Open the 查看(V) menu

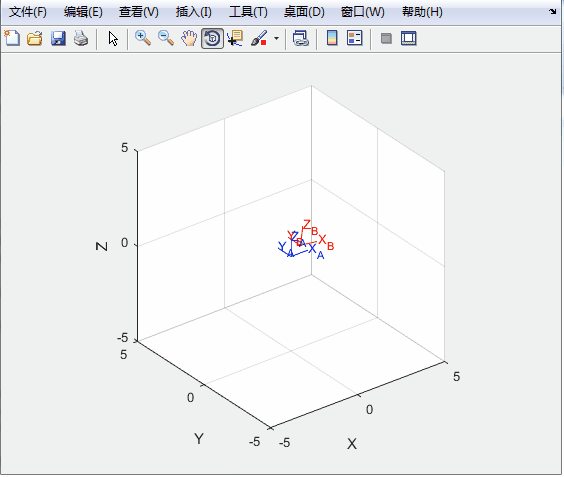coord(138,12)
